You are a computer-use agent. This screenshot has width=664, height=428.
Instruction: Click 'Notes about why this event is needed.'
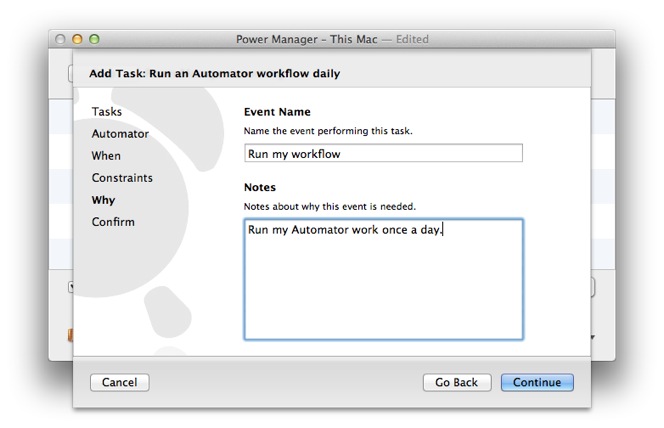point(329,206)
